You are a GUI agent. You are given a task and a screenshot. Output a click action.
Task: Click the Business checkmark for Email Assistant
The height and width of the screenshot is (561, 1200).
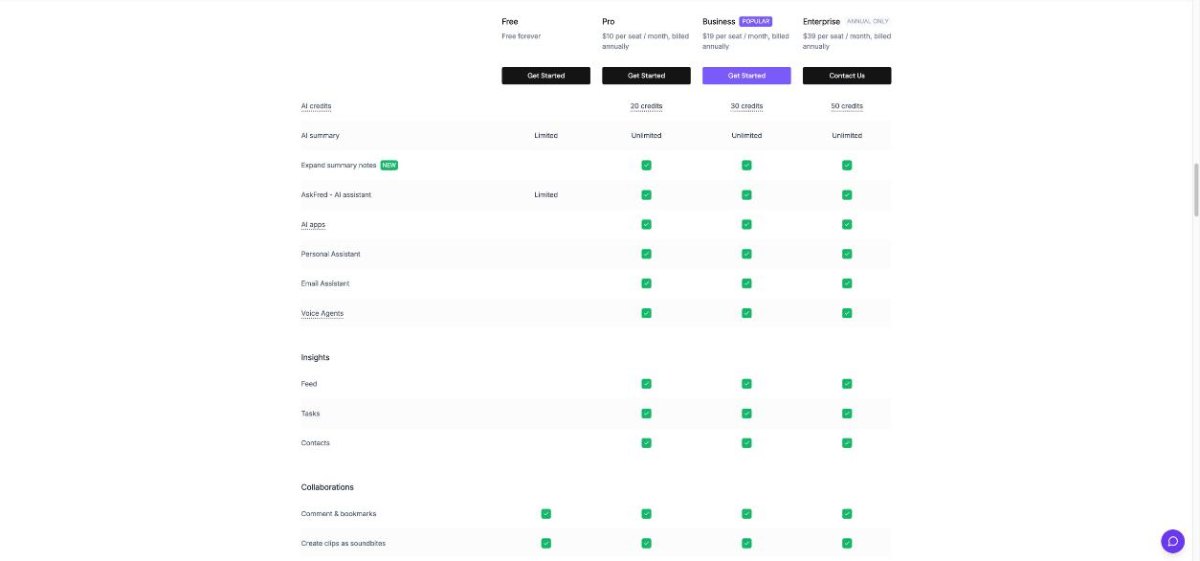(746, 283)
